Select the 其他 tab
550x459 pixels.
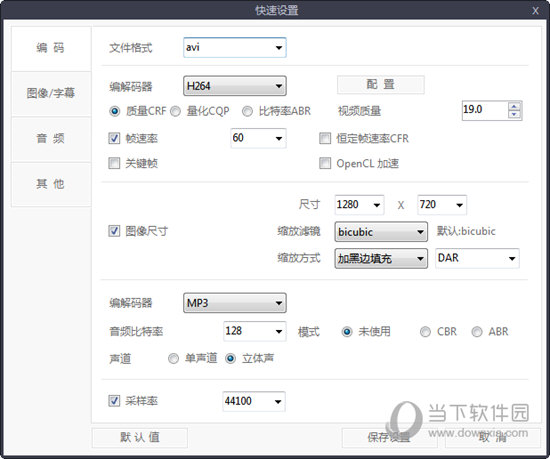pyautogui.click(x=51, y=184)
